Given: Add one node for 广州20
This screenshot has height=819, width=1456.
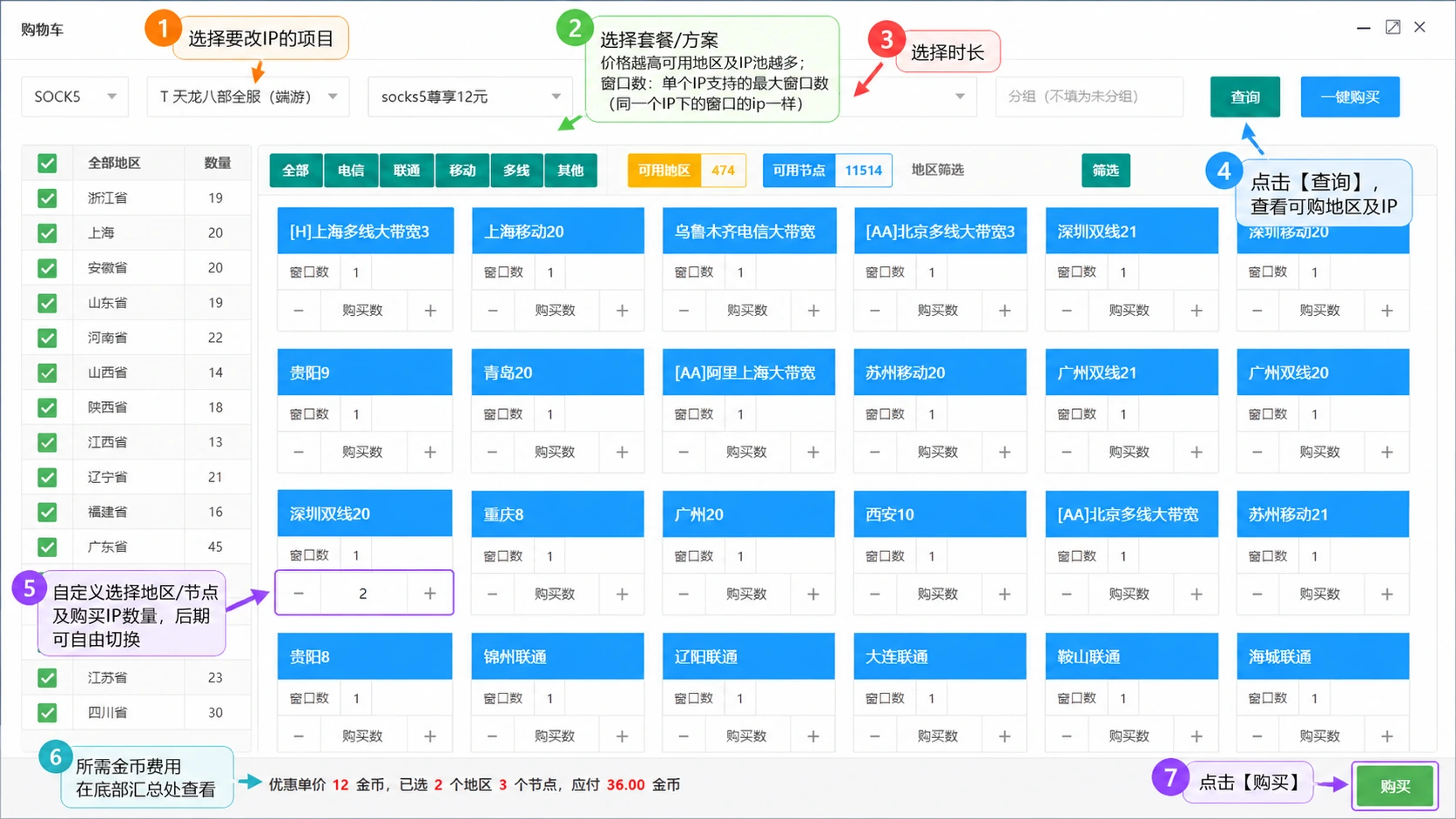Looking at the screenshot, I should click(x=813, y=594).
